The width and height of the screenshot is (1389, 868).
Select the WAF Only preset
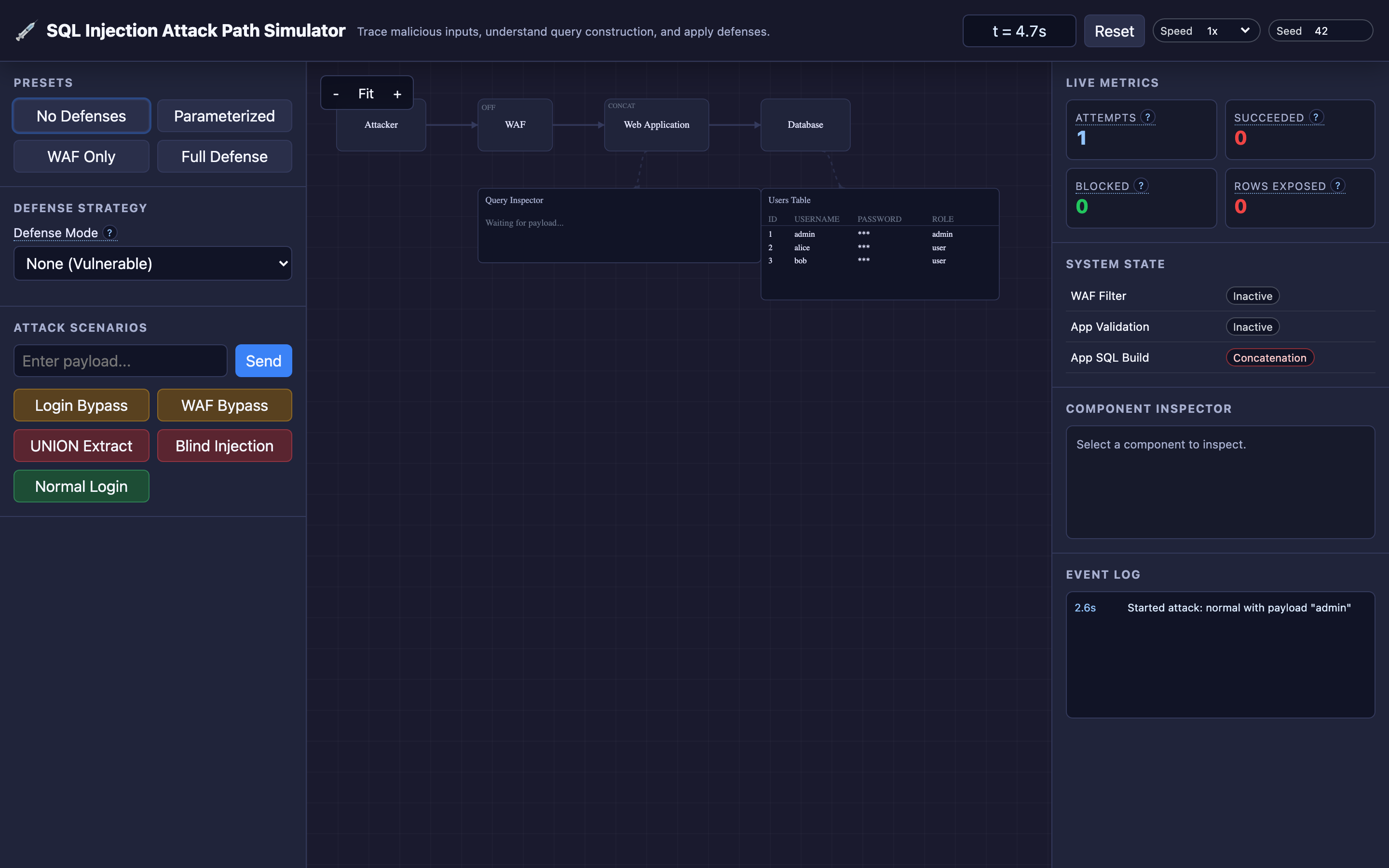click(x=82, y=156)
